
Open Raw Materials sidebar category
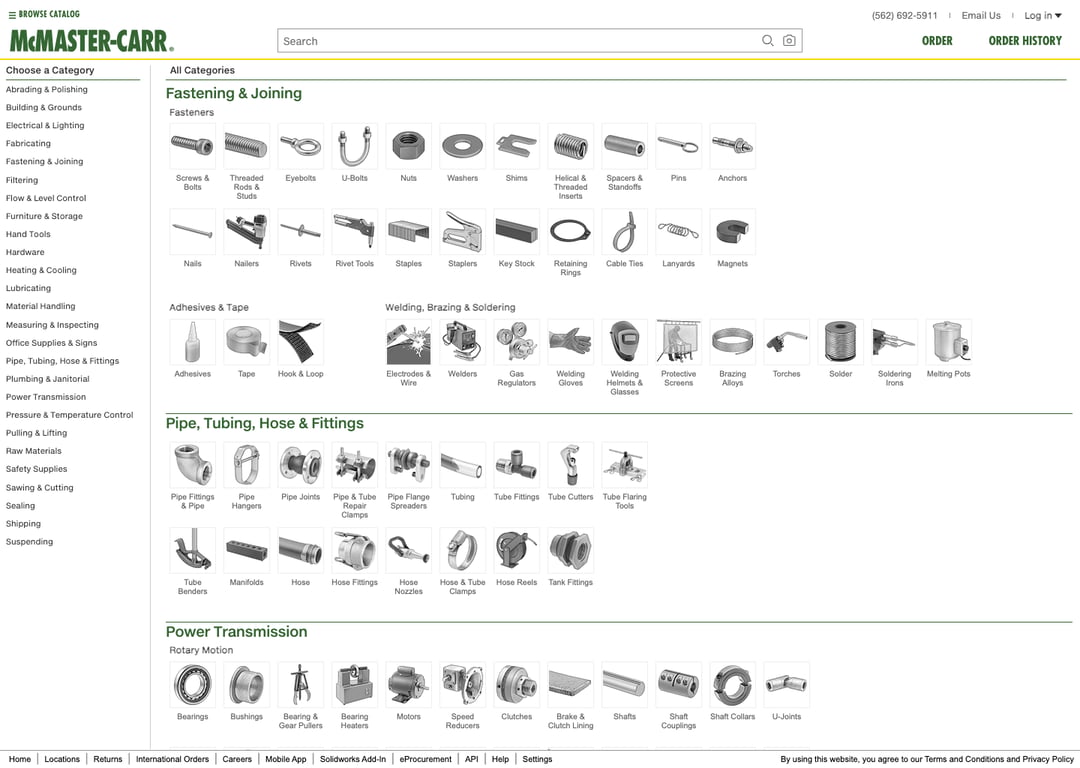[x=34, y=451]
